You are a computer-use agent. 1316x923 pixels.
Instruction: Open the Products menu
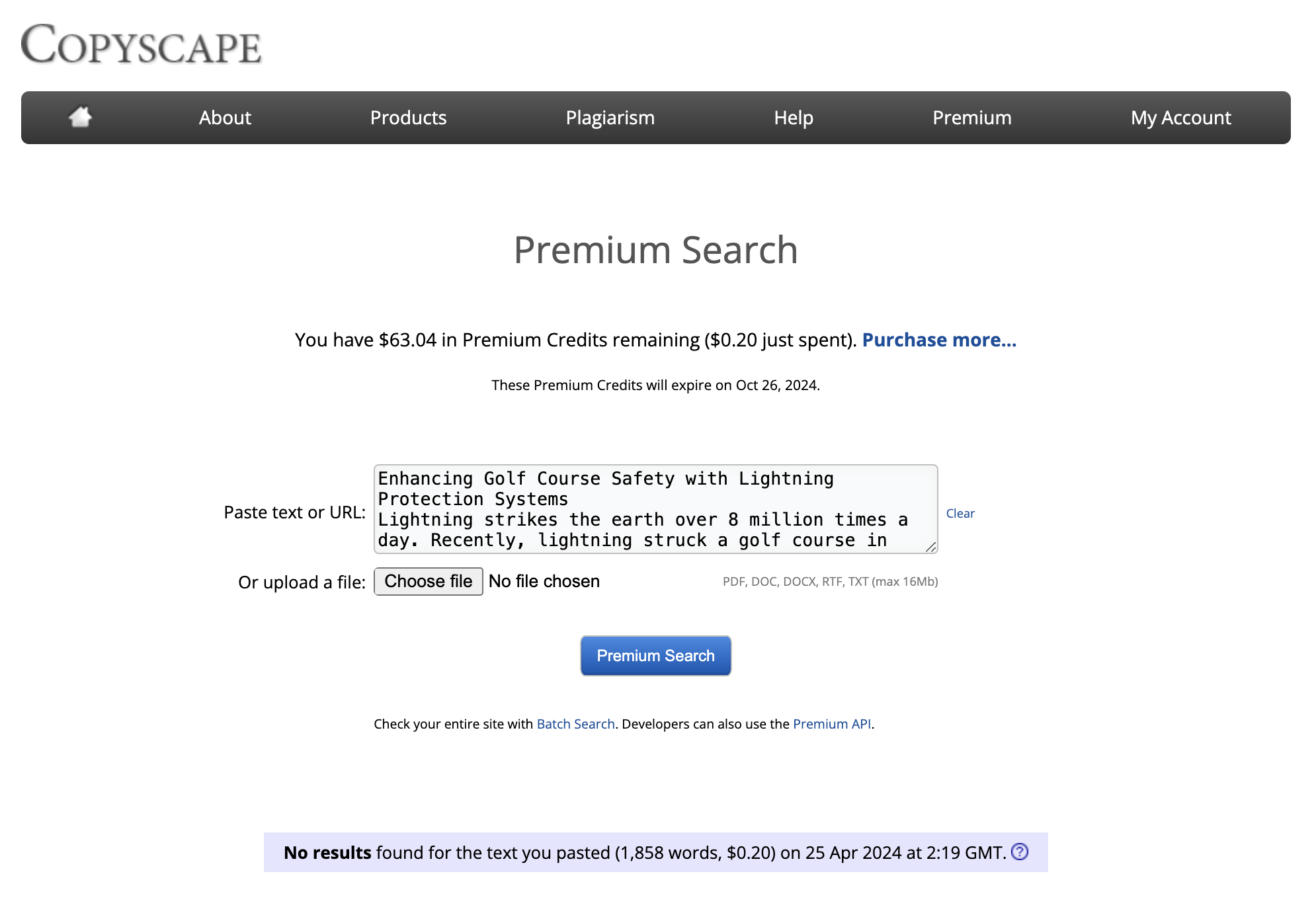[x=408, y=118]
